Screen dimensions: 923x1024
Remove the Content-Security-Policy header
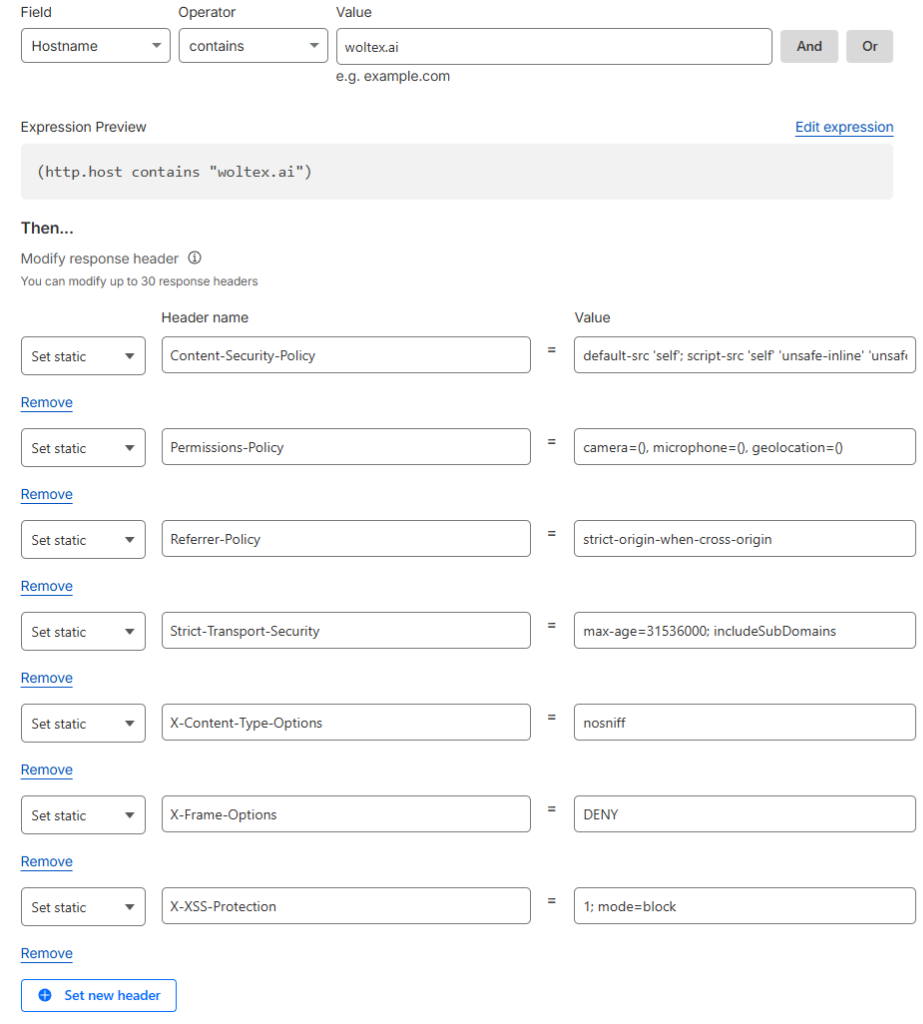point(46,402)
